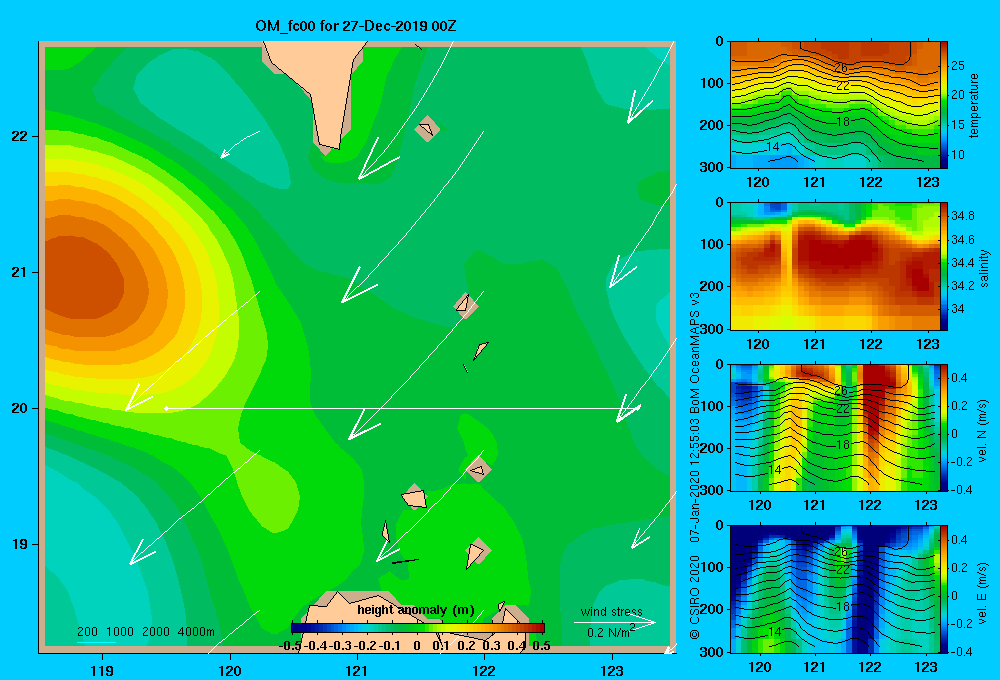Click the 'wind stress' legend label
Screen dimensions: 1000x680
(x=612, y=611)
